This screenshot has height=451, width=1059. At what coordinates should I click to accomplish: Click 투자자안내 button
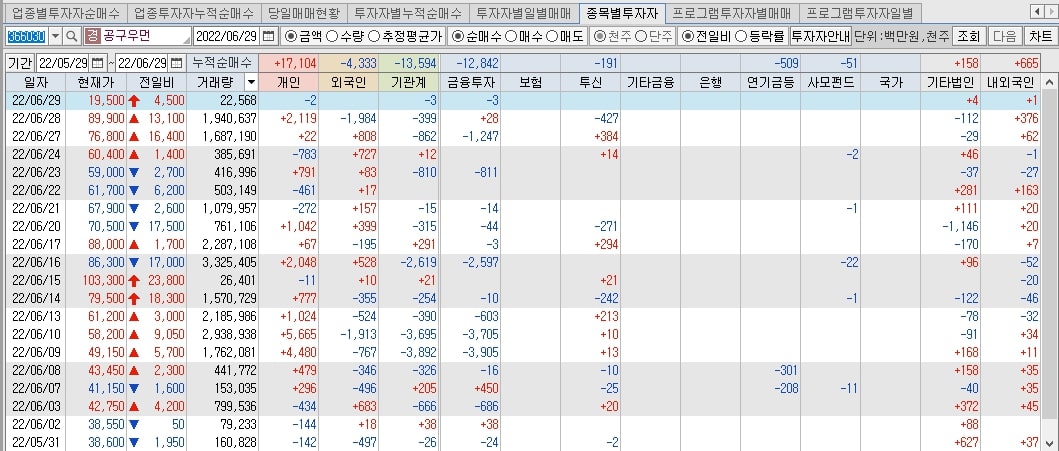click(821, 36)
